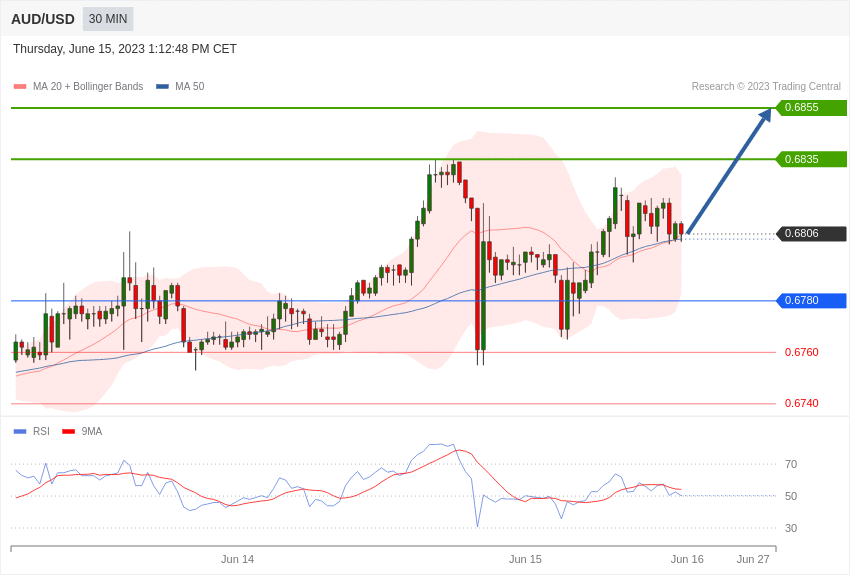Click the Jun 16 date axis label

tap(687, 559)
